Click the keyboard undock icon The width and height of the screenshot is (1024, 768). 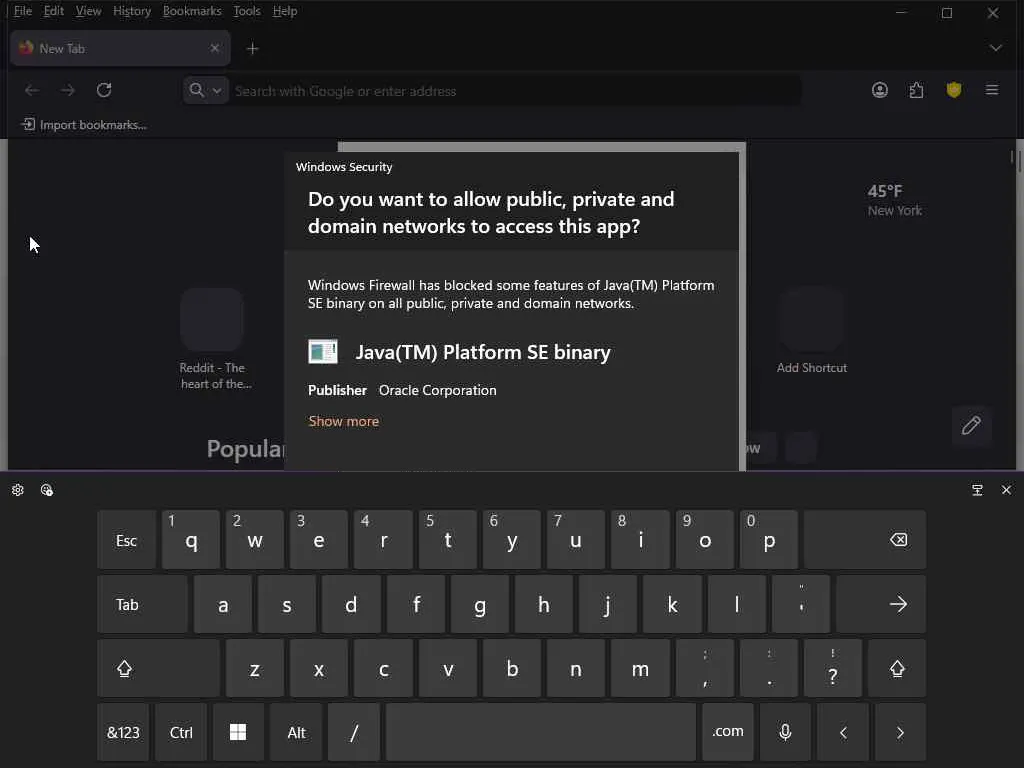pos(977,490)
